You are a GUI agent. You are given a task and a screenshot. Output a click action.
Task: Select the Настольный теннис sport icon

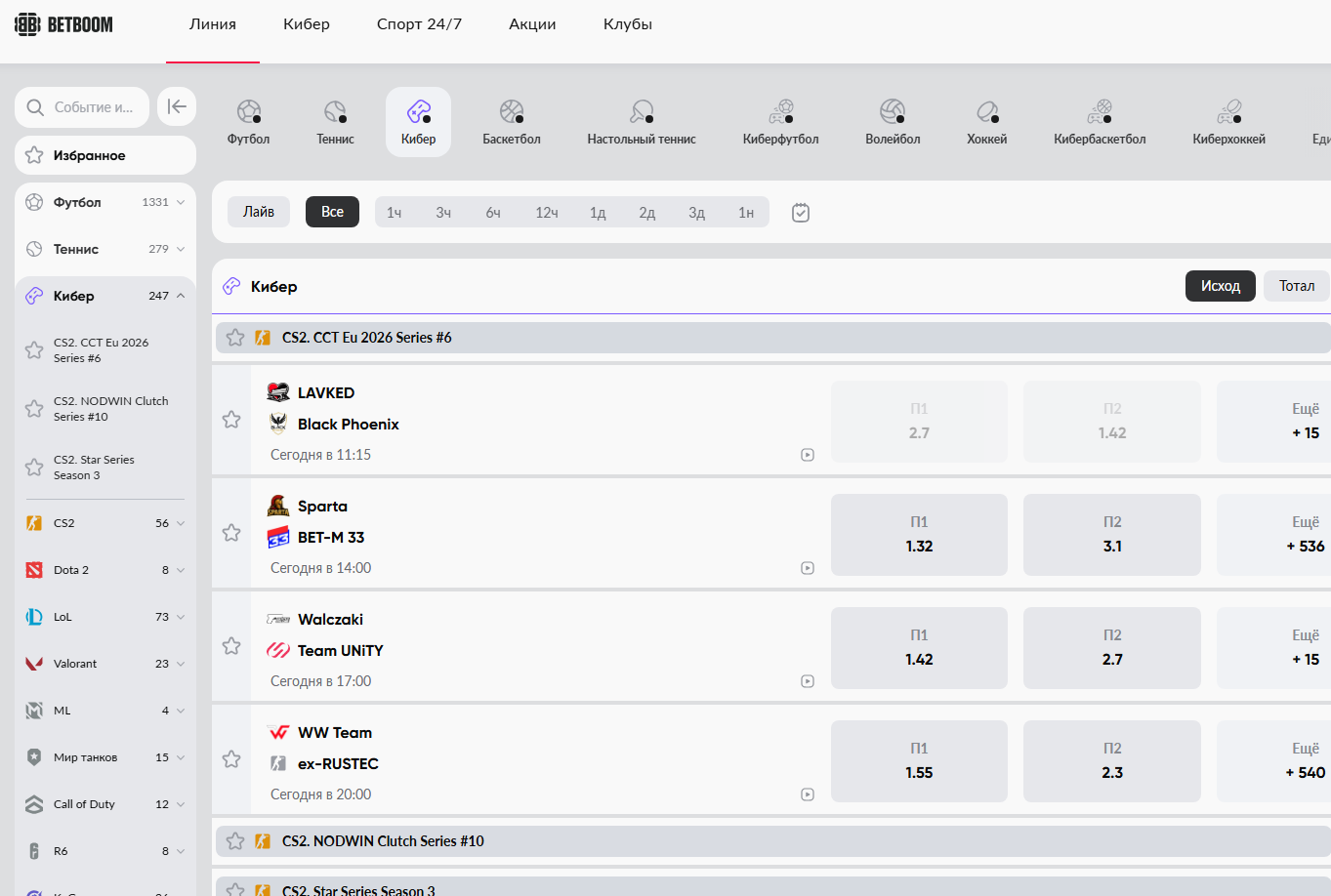click(x=642, y=122)
